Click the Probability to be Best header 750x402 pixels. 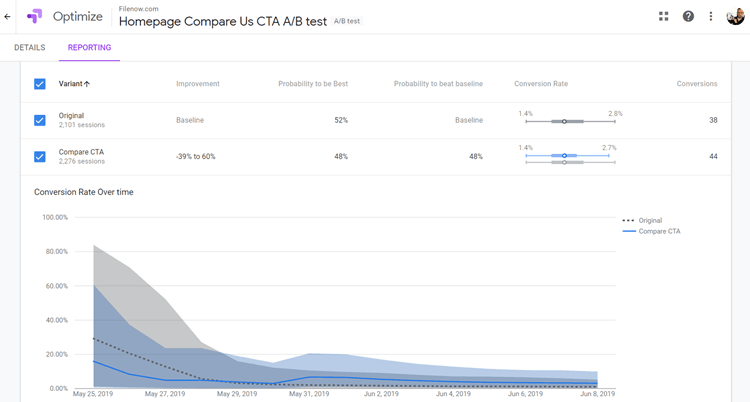click(x=312, y=84)
